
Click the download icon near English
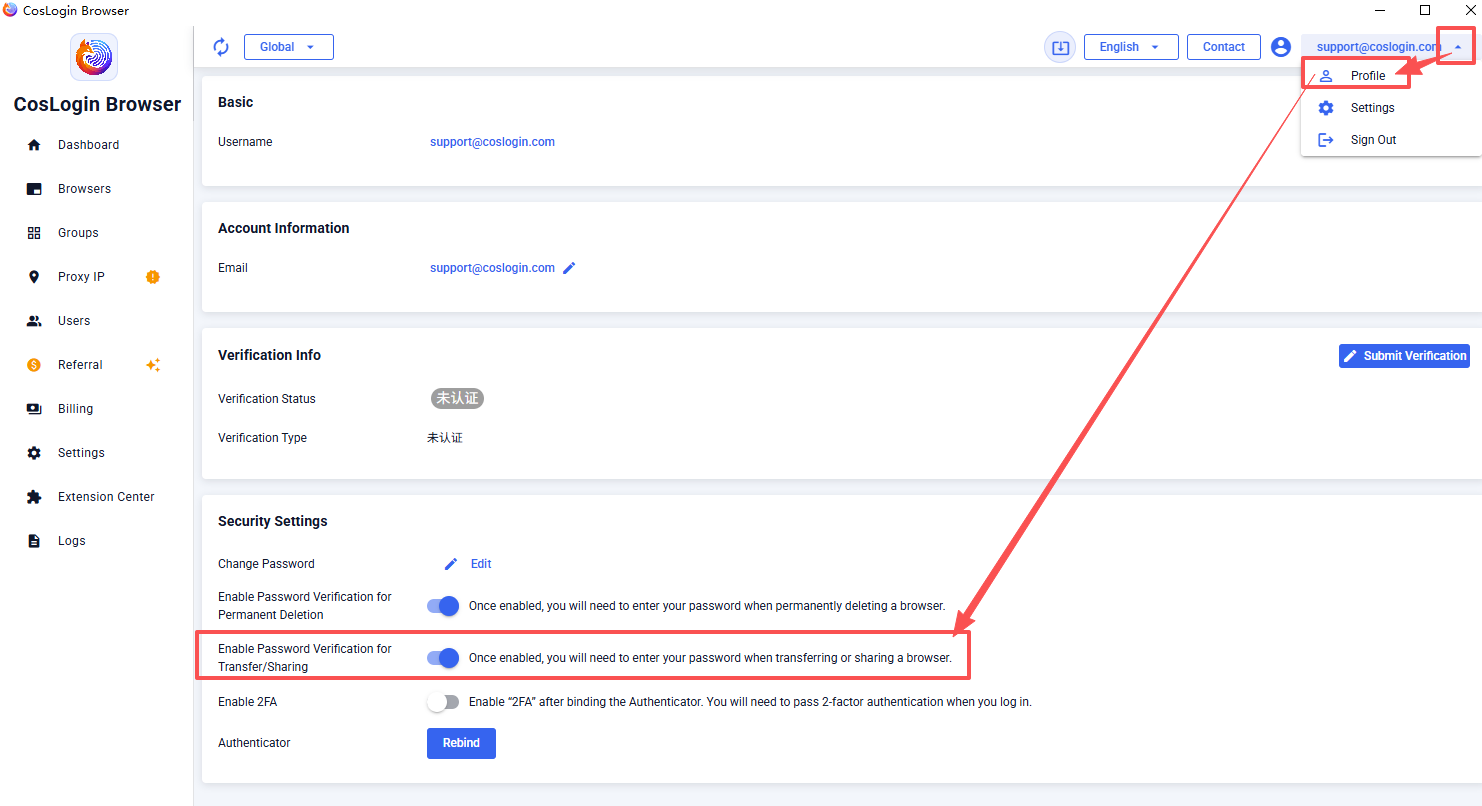pyautogui.click(x=1060, y=47)
